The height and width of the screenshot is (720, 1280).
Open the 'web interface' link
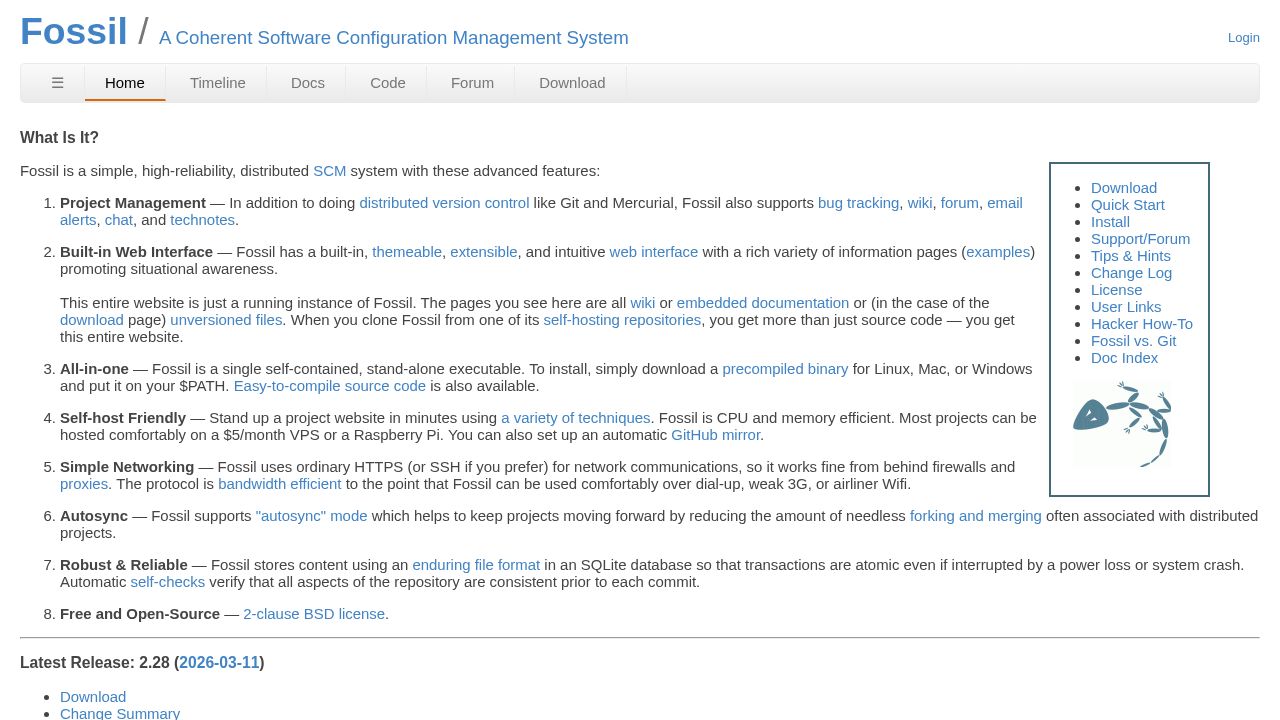coord(654,252)
